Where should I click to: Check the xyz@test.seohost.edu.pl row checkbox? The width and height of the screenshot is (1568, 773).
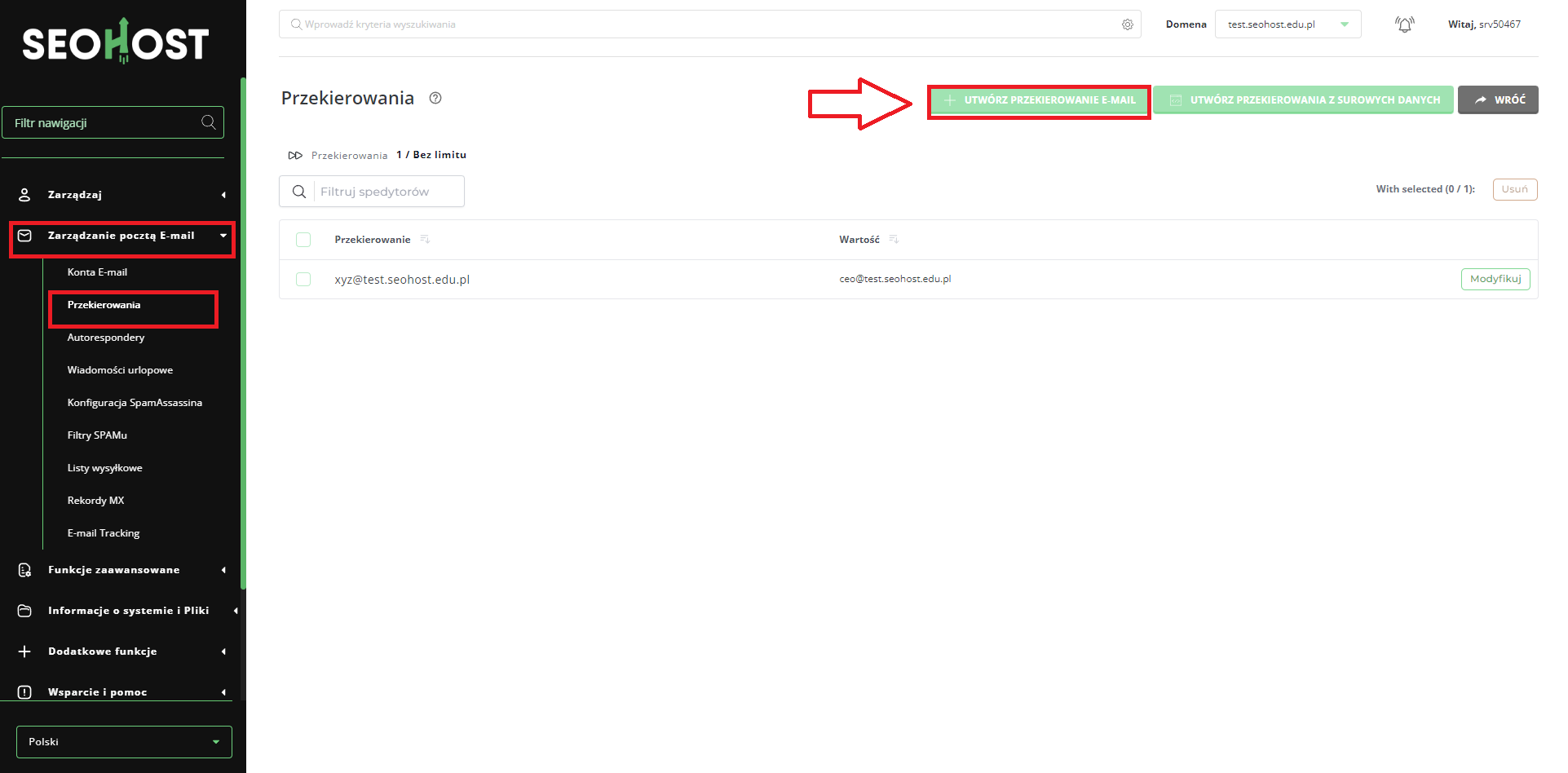303,280
